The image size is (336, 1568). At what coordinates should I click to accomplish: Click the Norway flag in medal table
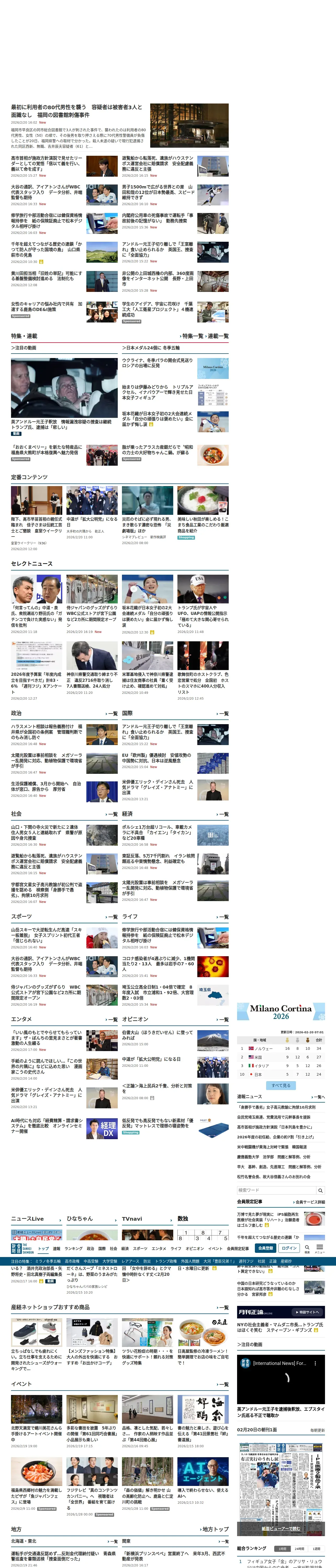[x=251, y=1048]
